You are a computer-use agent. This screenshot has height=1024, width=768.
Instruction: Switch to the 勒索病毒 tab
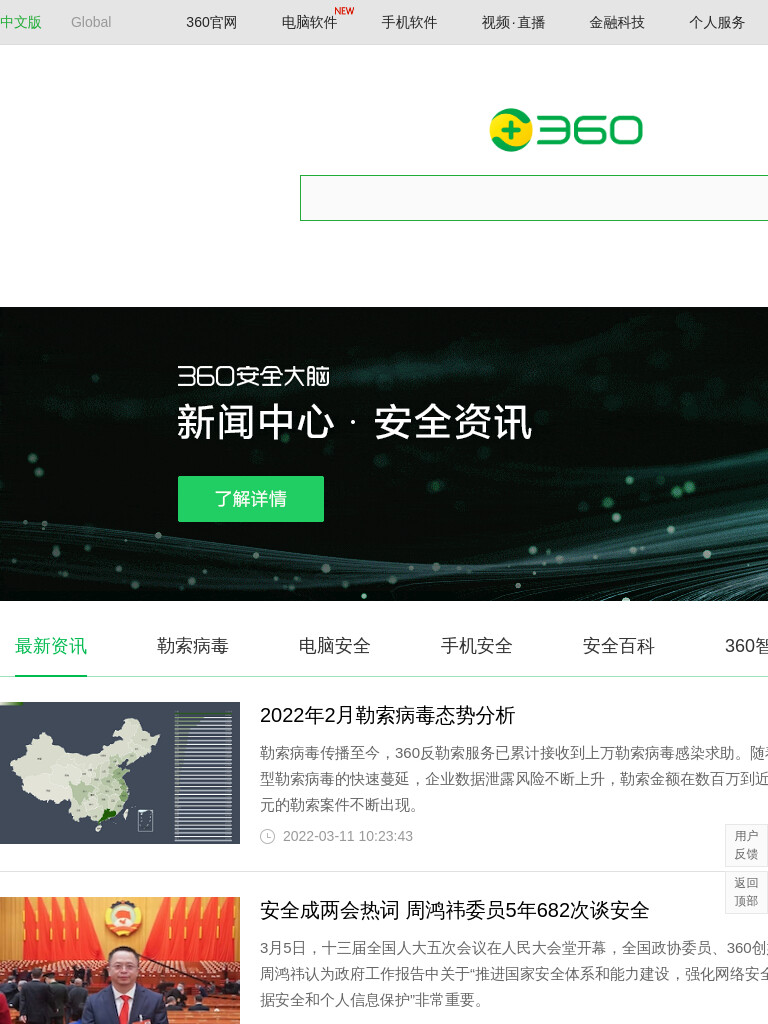193,646
